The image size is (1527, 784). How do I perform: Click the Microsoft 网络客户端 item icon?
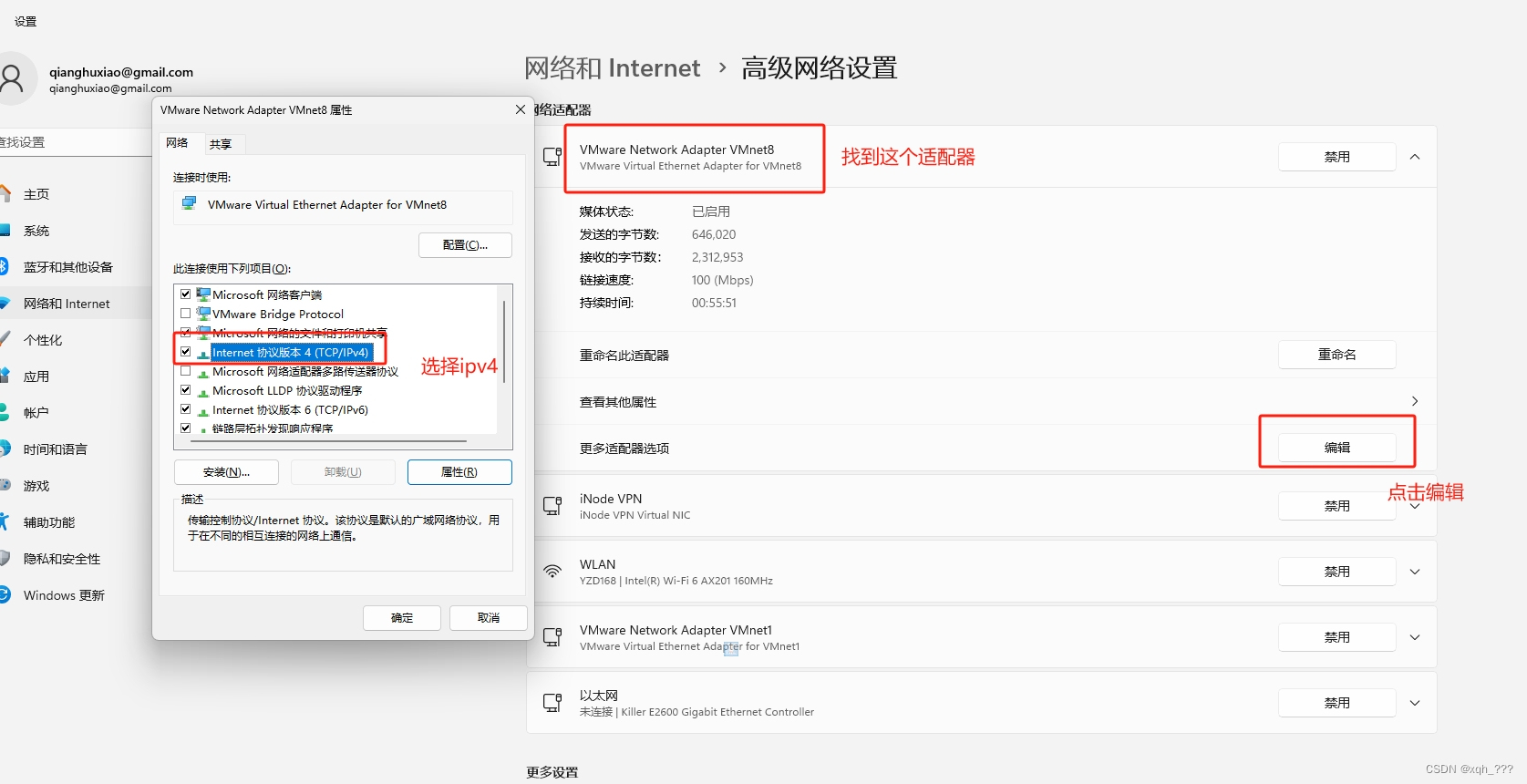pyautogui.click(x=203, y=294)
